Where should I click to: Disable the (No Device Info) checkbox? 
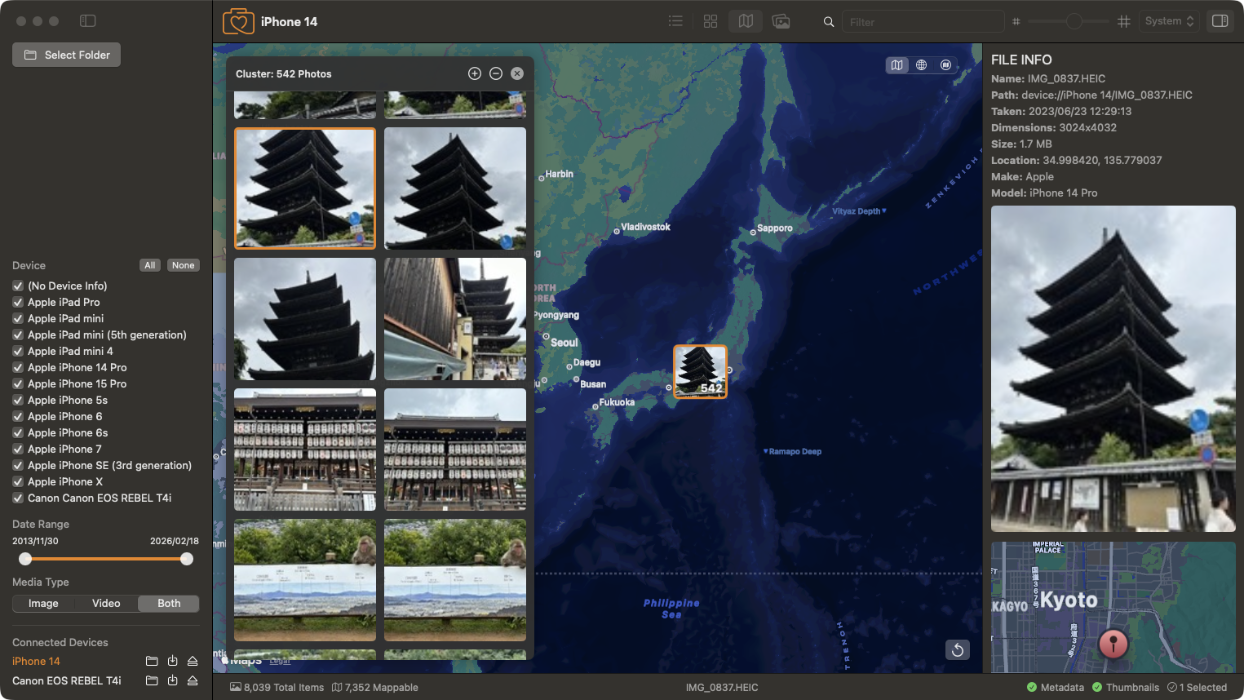17,286
